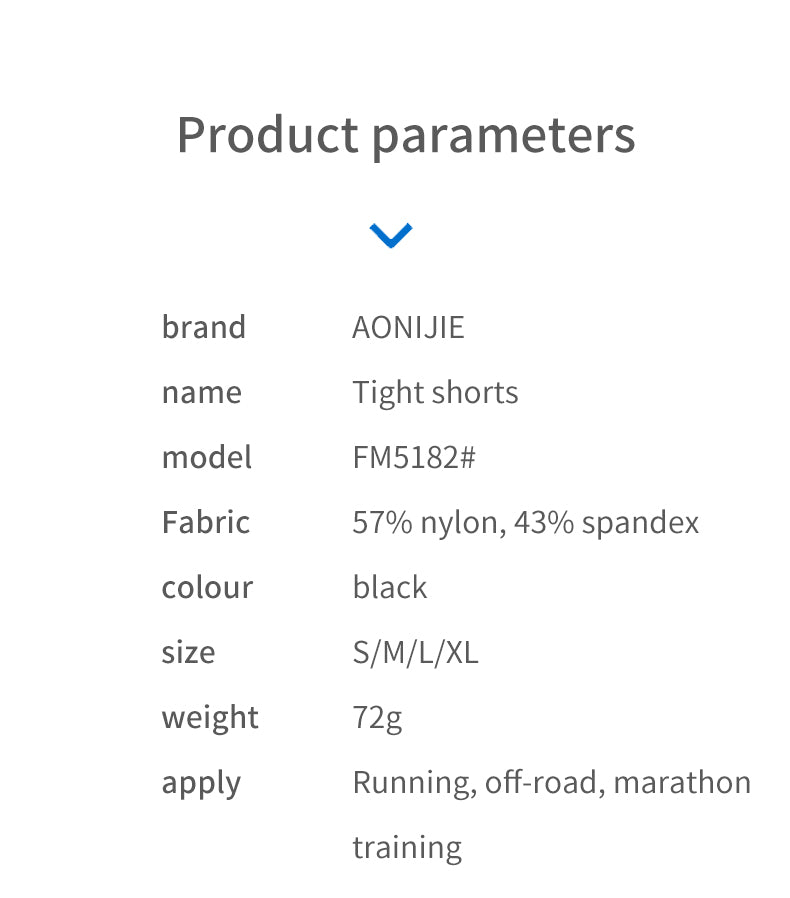Select the S/M/L/XL size value
This screenshot has width=790, height=898.
coord(415,652)
